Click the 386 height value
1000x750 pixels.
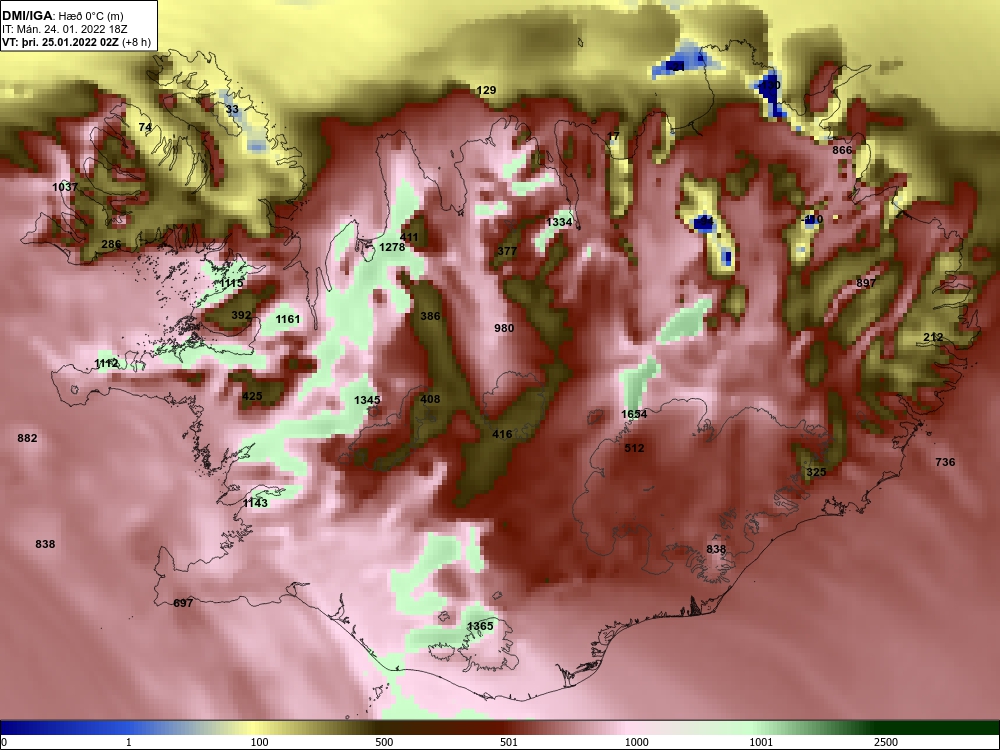click(x=430, y=316)
